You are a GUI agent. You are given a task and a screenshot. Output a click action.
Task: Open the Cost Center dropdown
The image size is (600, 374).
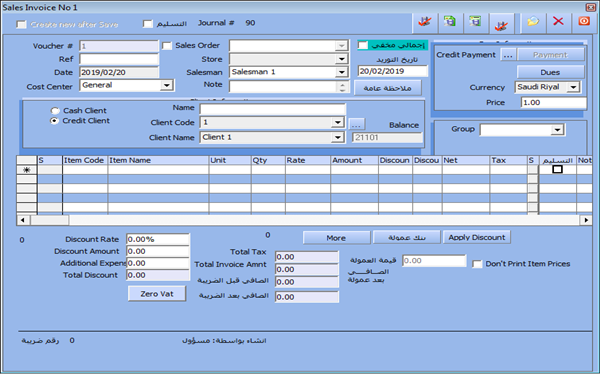pyautogui.click(x=166, y=85)
